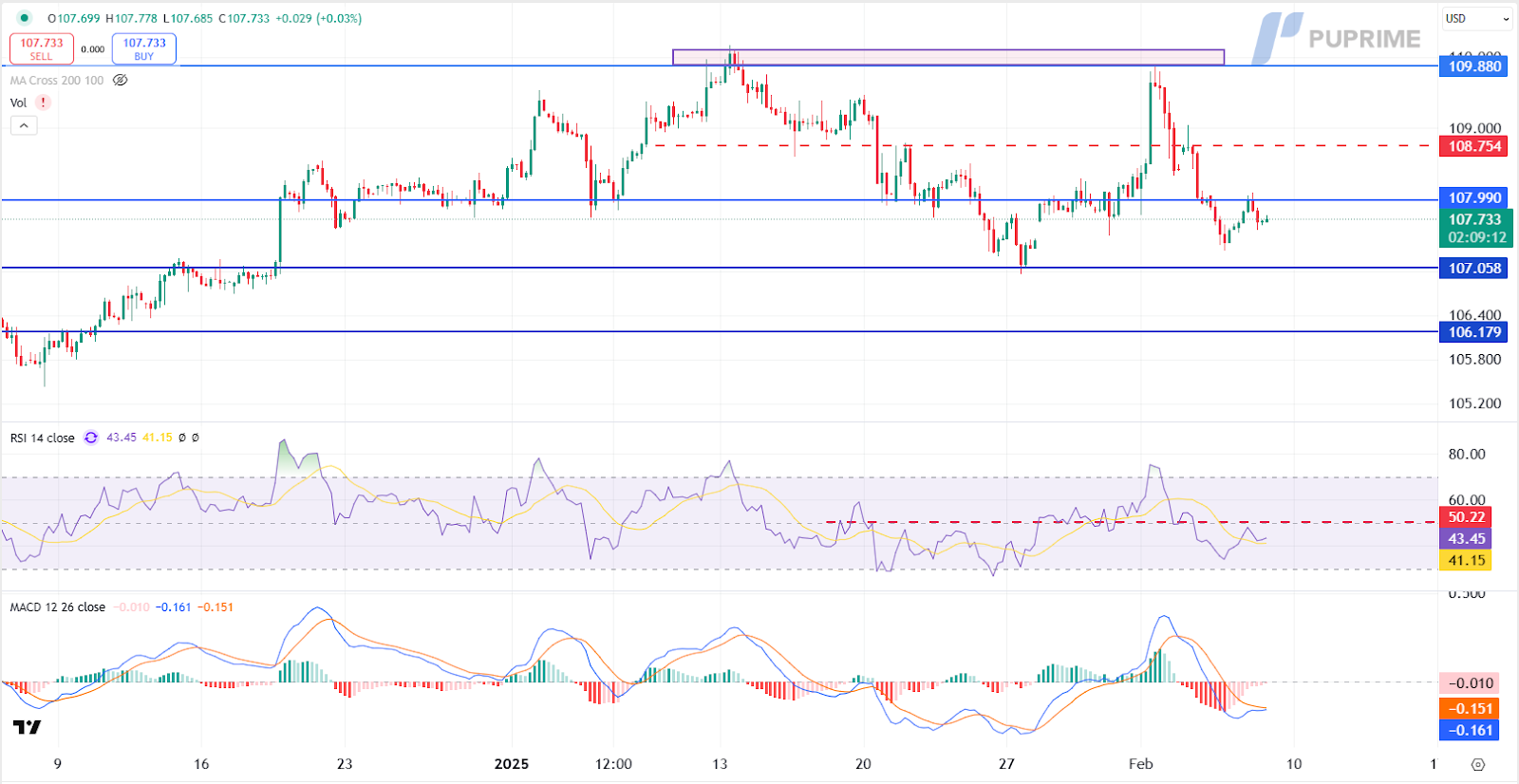Collapse the indicator legend with the chevron
This screenshot has width=1519, height=784.
pyautogui.click(x=24, y=125)
